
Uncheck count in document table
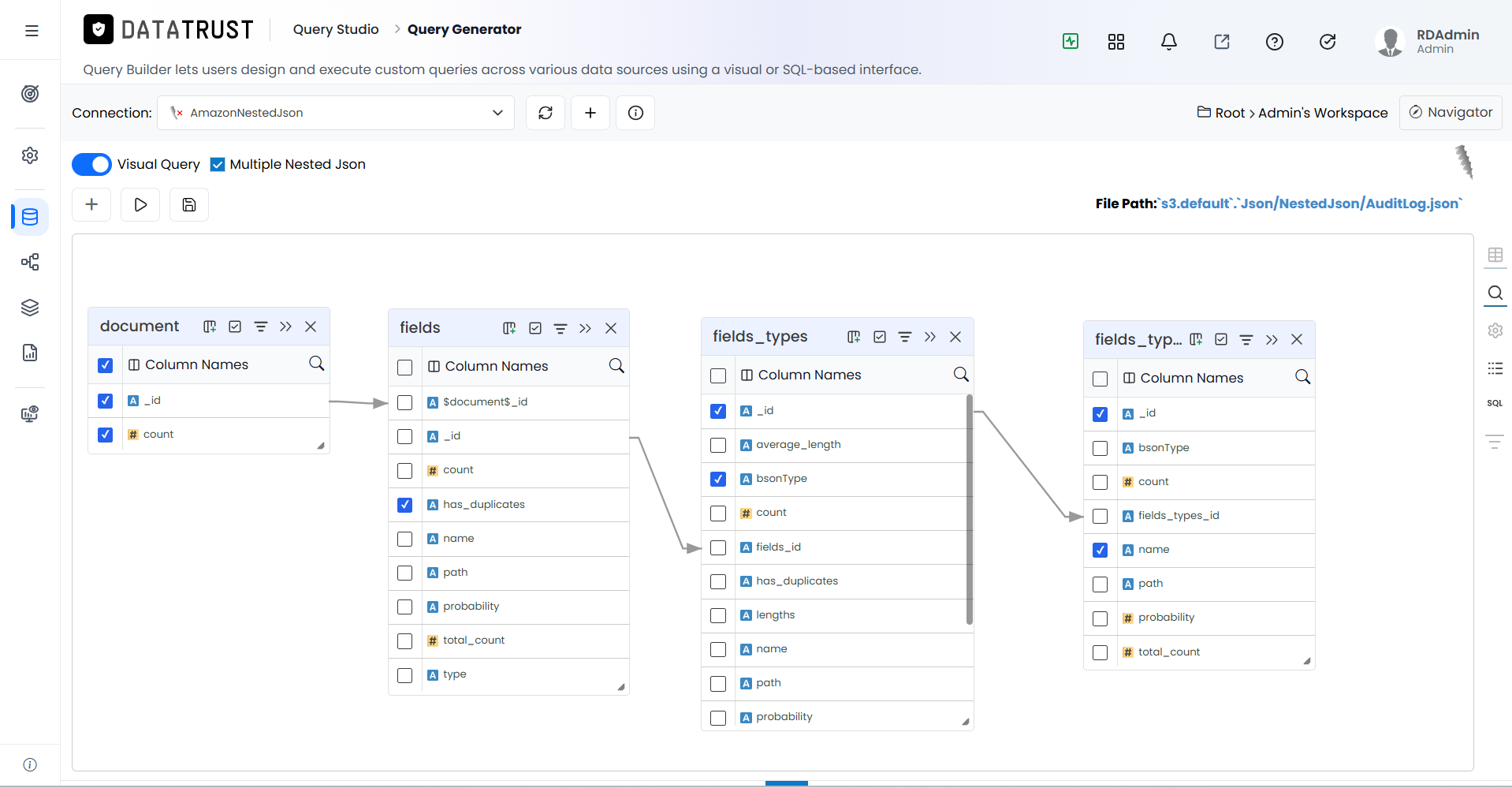click(105, 435)
